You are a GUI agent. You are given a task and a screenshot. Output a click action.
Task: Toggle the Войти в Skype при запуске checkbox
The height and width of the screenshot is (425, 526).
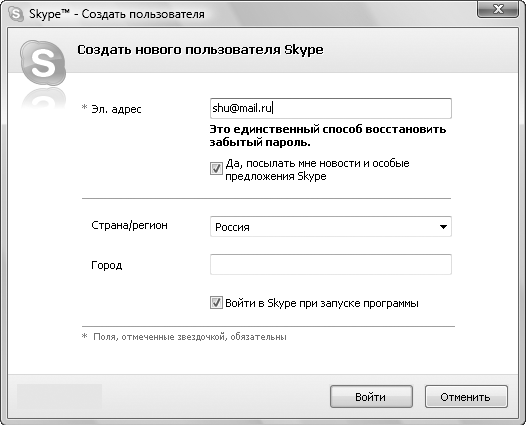point(216,303)
